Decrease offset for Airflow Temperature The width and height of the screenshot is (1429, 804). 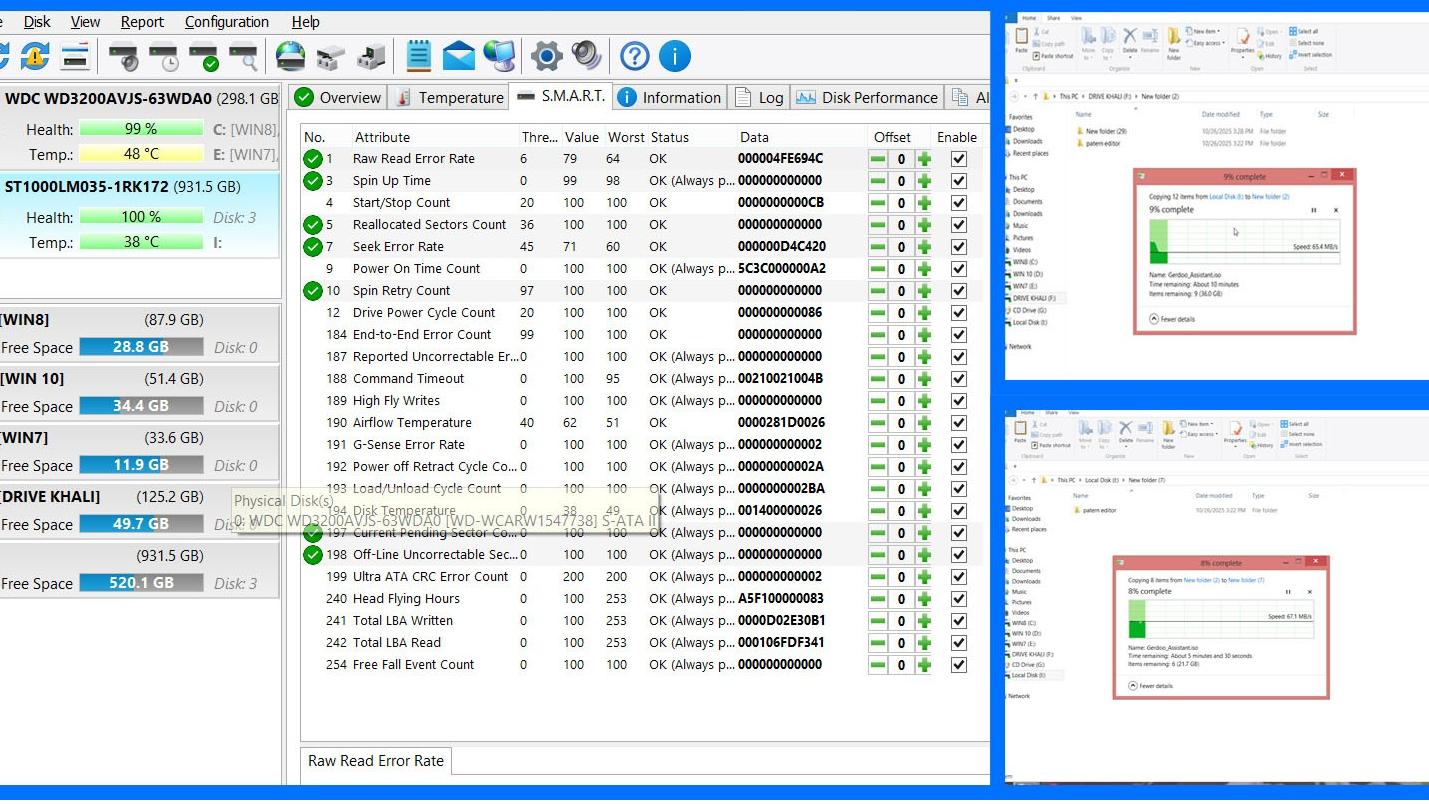(877, 423)
